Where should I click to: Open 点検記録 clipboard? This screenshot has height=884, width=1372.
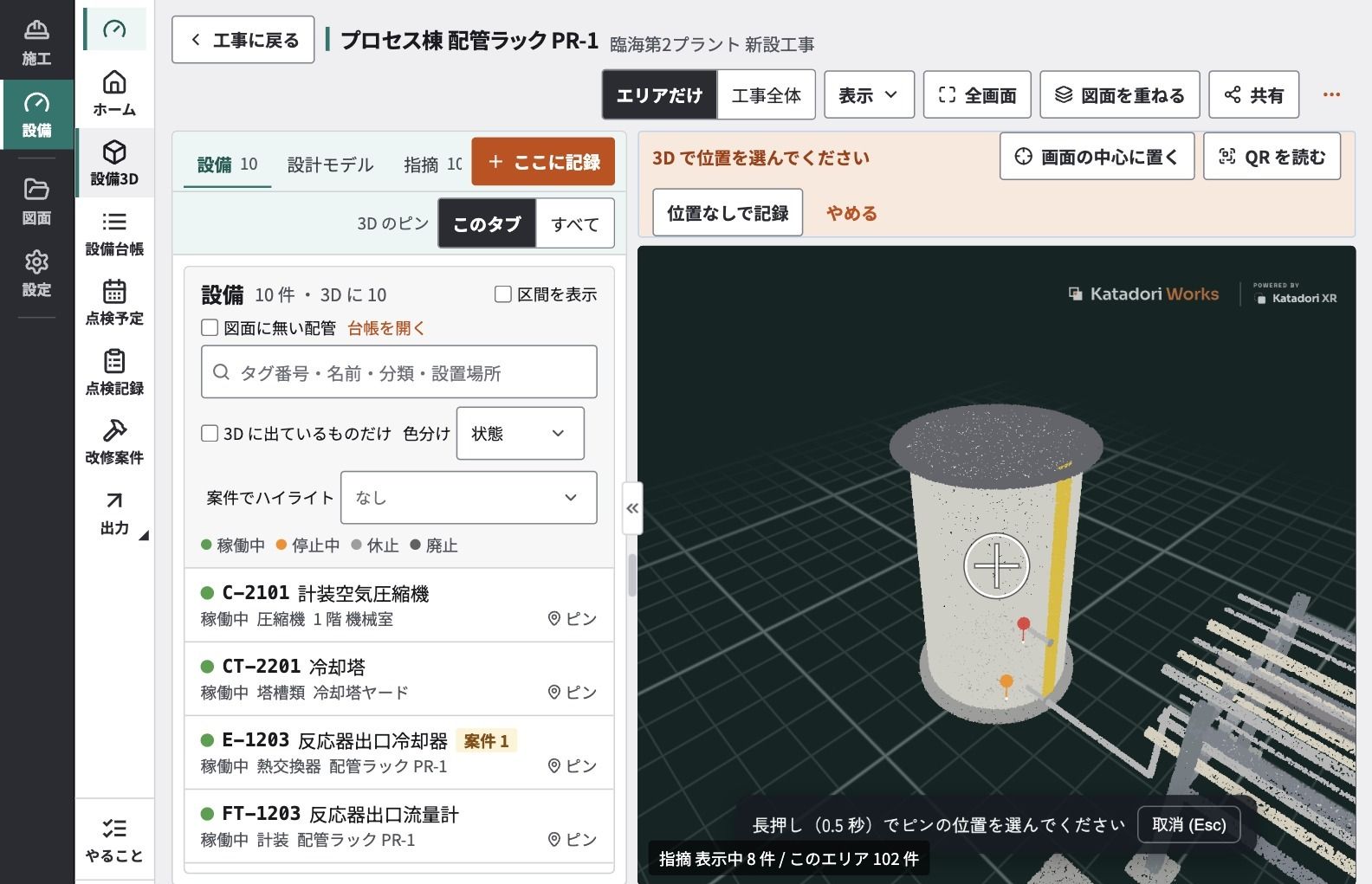[114, 373]
